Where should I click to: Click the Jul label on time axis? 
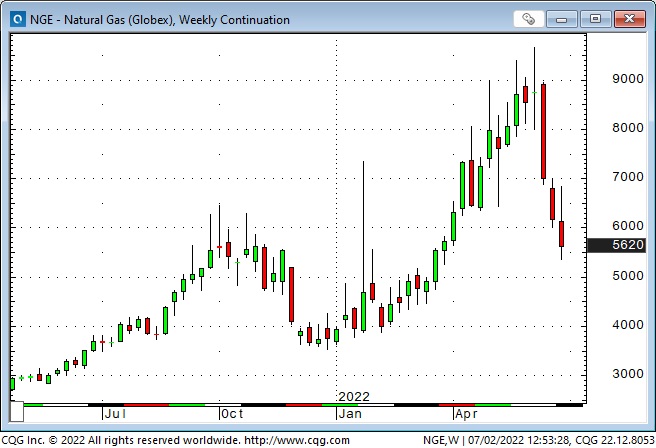(115, 414)
